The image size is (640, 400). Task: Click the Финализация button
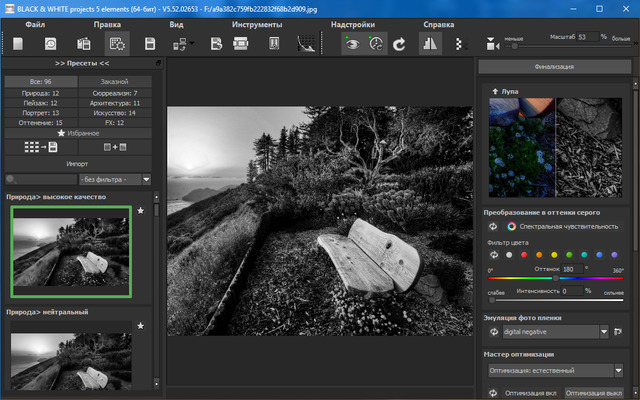(x=553, y=68)
